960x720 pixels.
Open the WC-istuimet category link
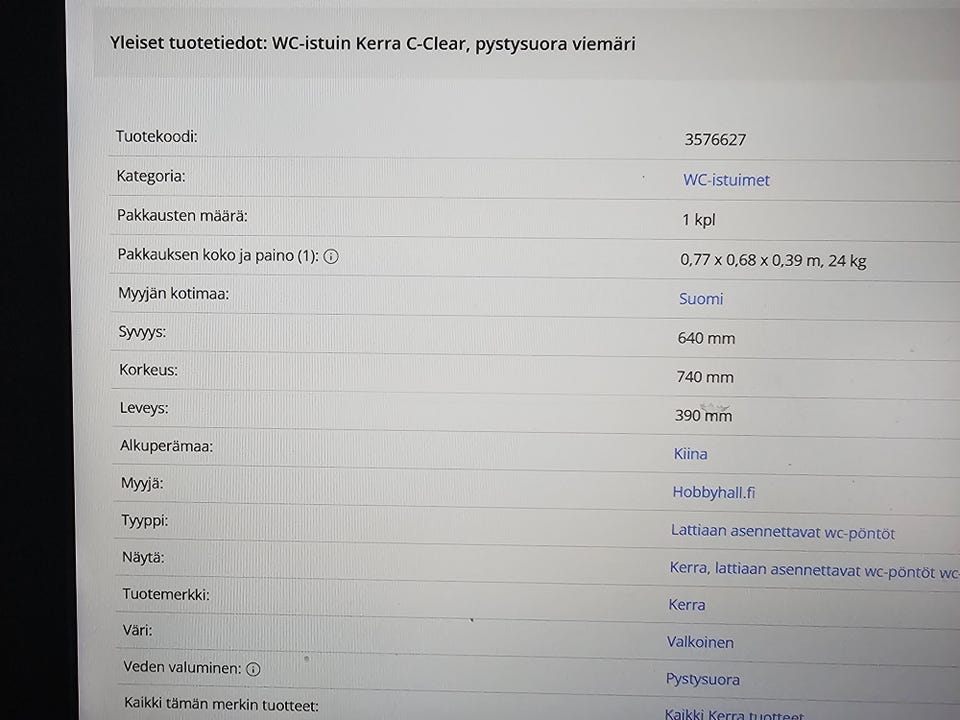point(726,180)
